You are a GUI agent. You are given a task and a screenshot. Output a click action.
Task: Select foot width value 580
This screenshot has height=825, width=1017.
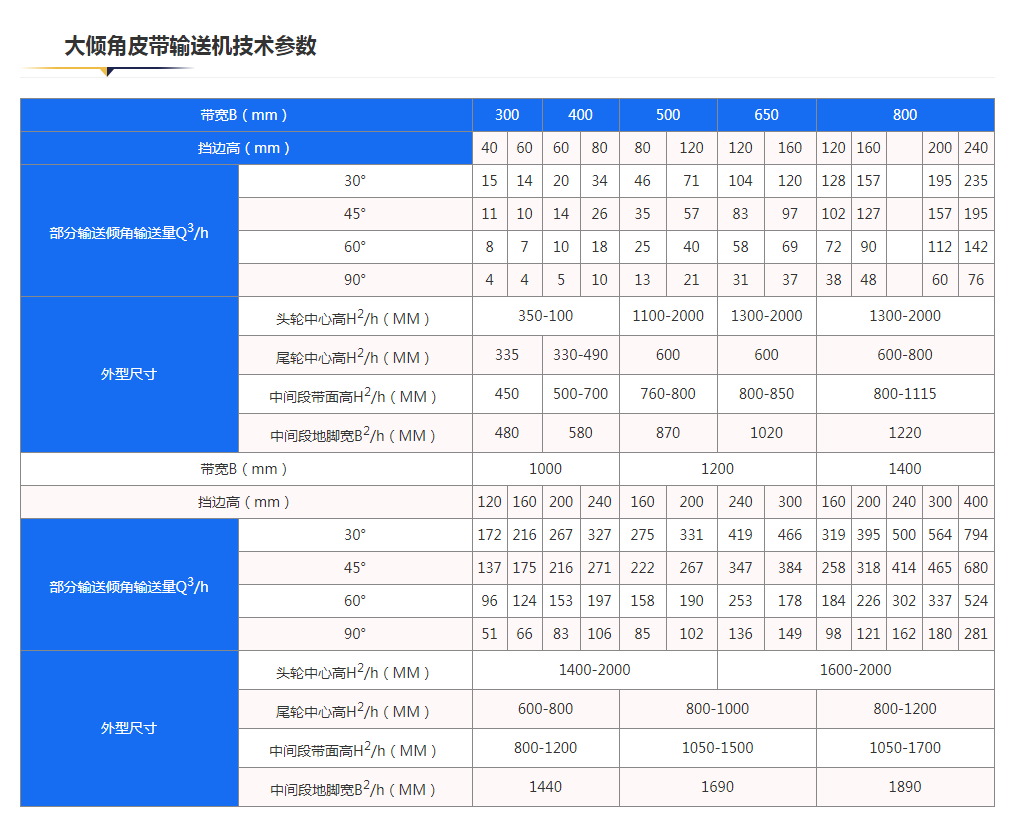tap(580, 433)
